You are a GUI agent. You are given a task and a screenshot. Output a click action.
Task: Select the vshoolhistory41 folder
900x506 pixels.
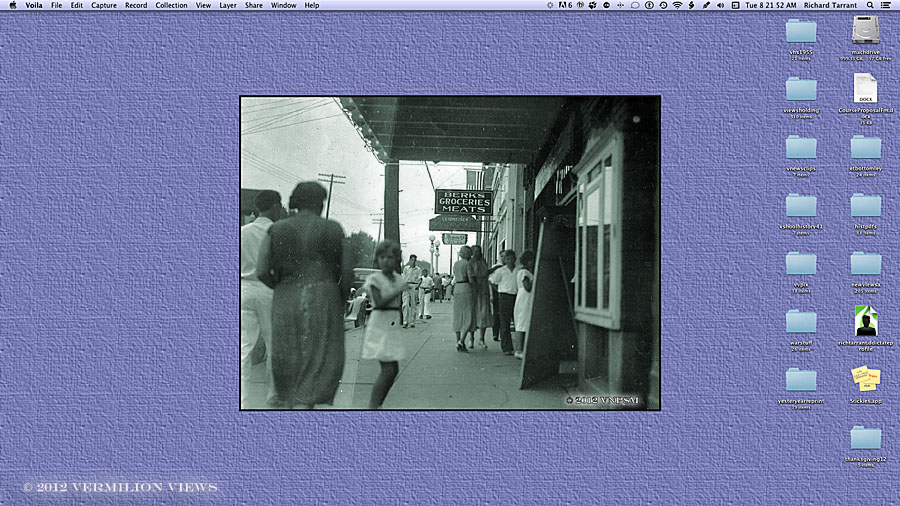click(801, 206)
